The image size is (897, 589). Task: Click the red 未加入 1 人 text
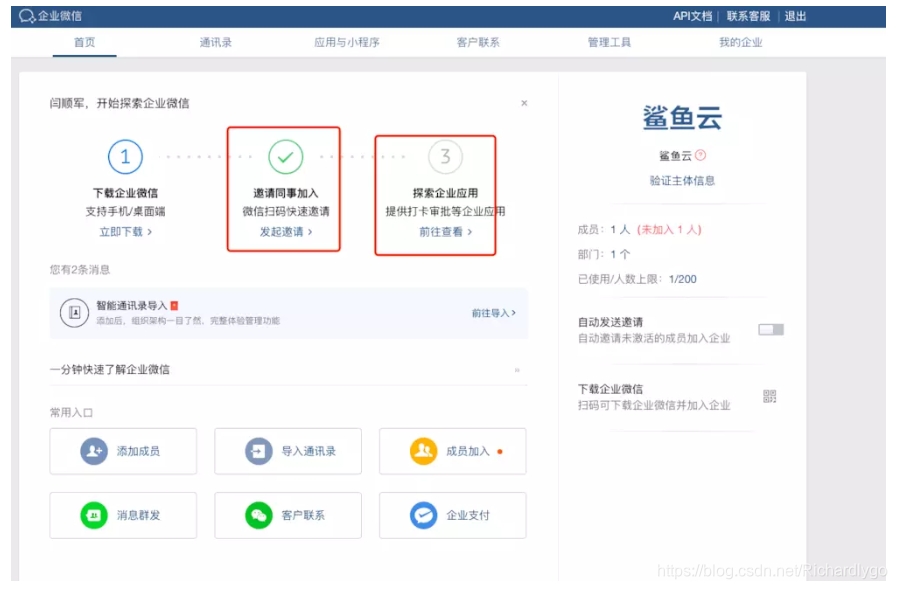(669, 229)
